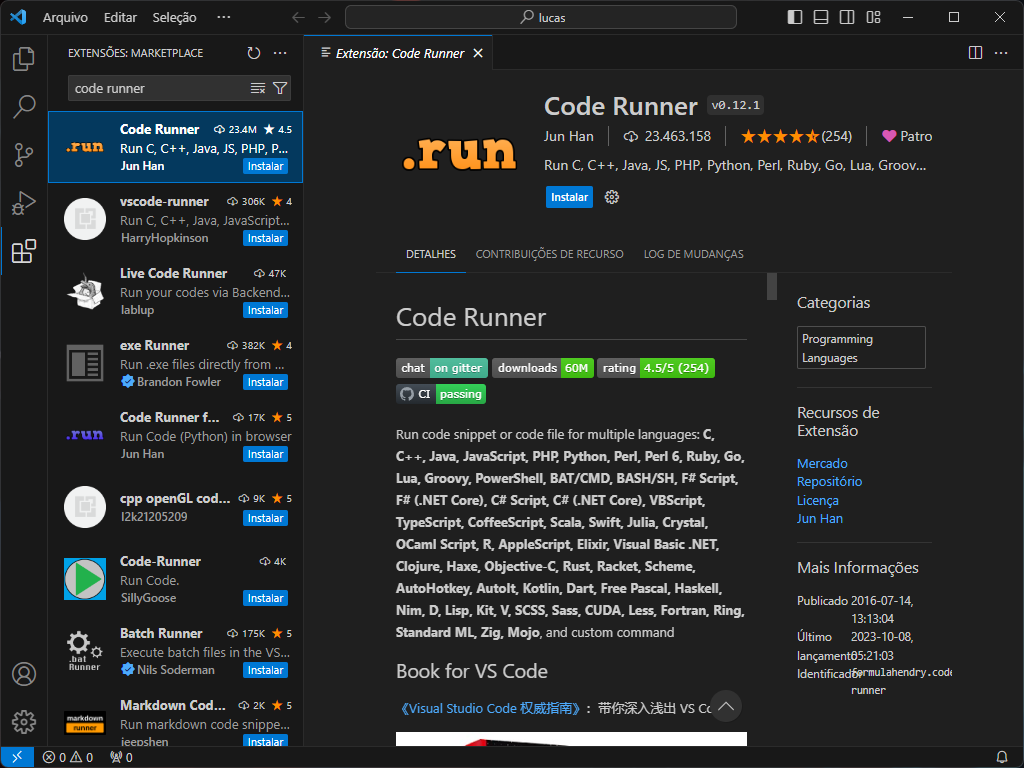Click inside the code runner search field
The image size is (1024, 768).
click(150, 88)
